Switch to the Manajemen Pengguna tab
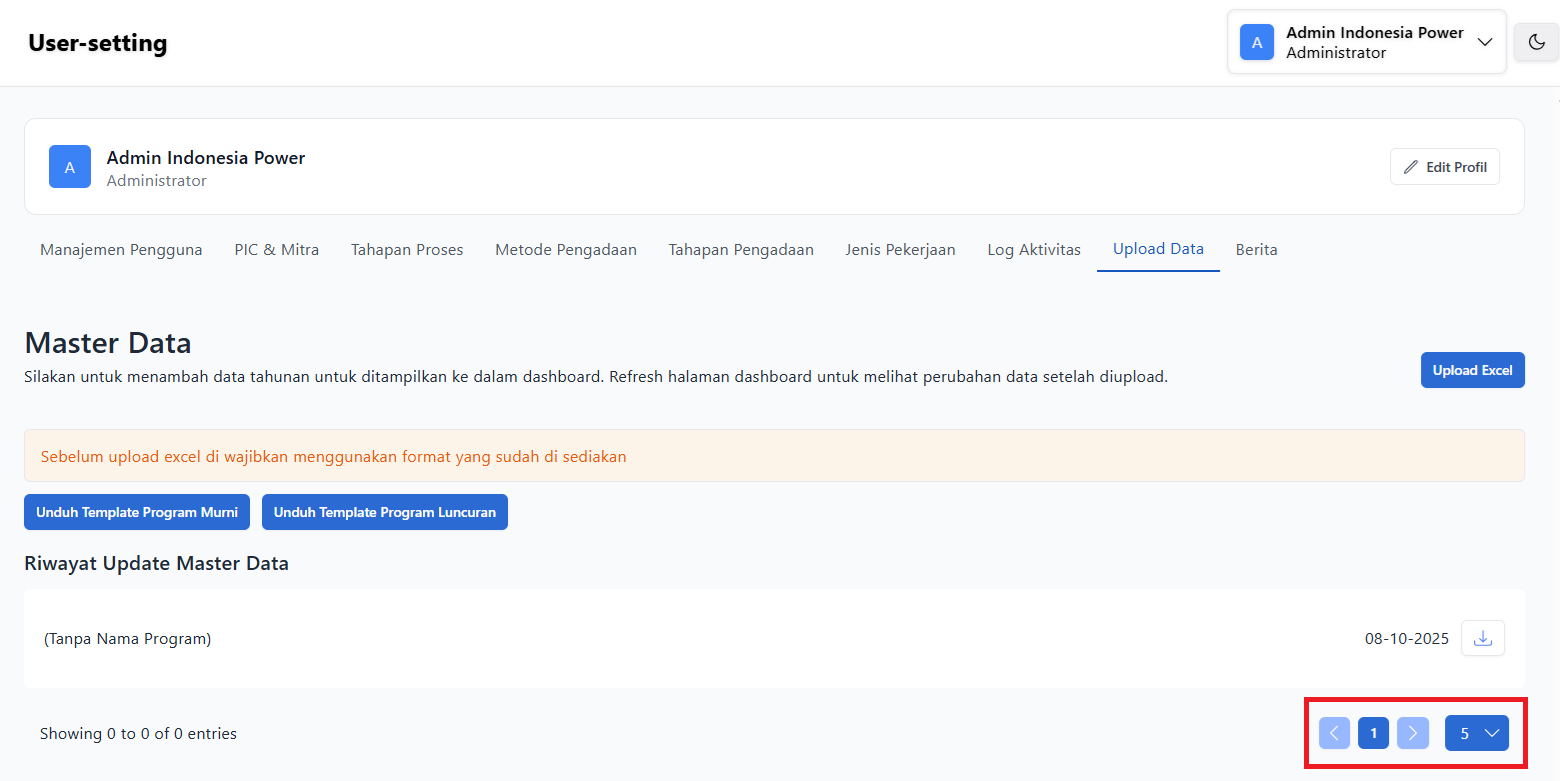Image resolution: width=1560 pixels, height=781 pixels. pos(121,250)
